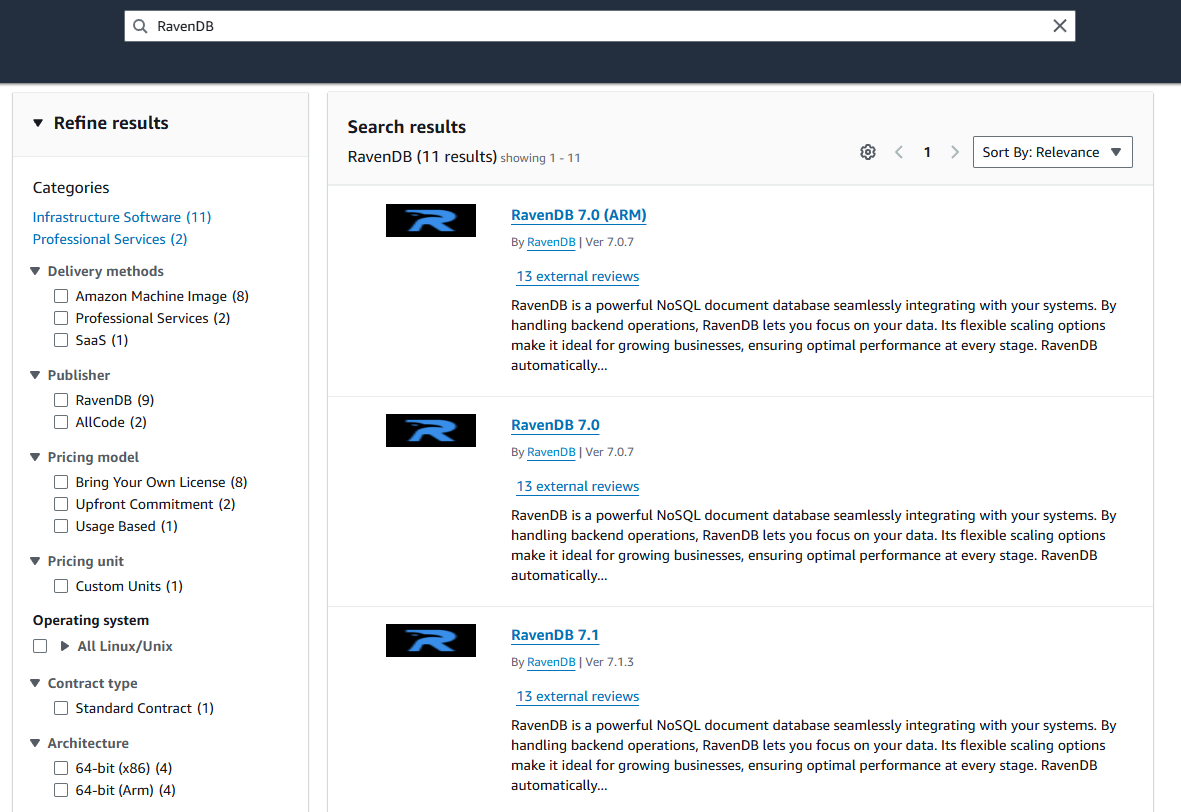Click RavenDB publisher link under RavenDB 7.0
Screen dimensions: 1181x812
pos(551,452)
